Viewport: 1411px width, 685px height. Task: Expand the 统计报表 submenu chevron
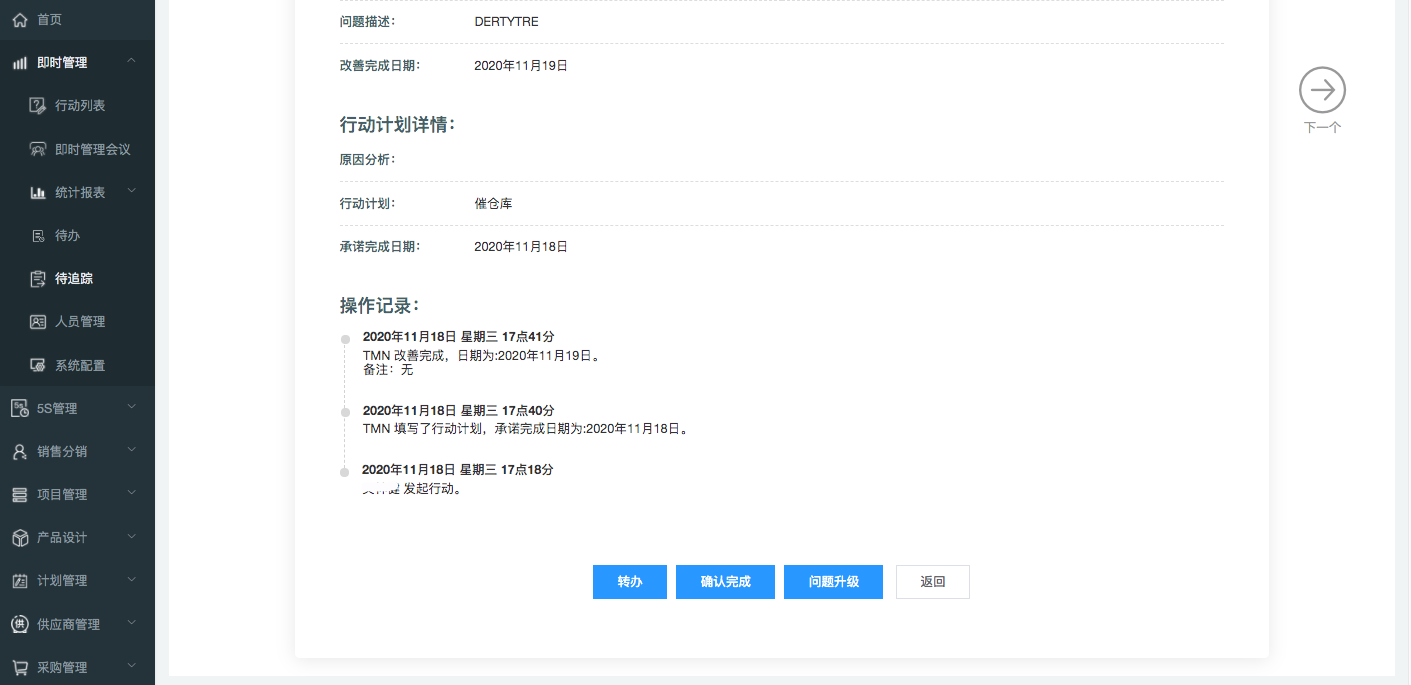coord(131,191)
